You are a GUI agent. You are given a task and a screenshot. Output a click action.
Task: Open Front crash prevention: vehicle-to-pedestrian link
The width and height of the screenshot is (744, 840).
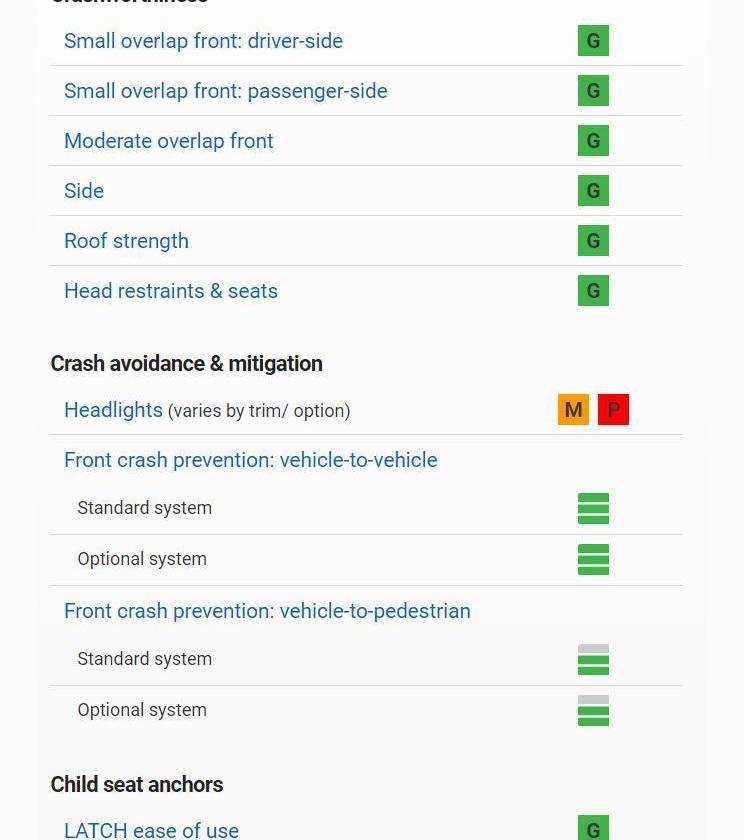(267, 611)
